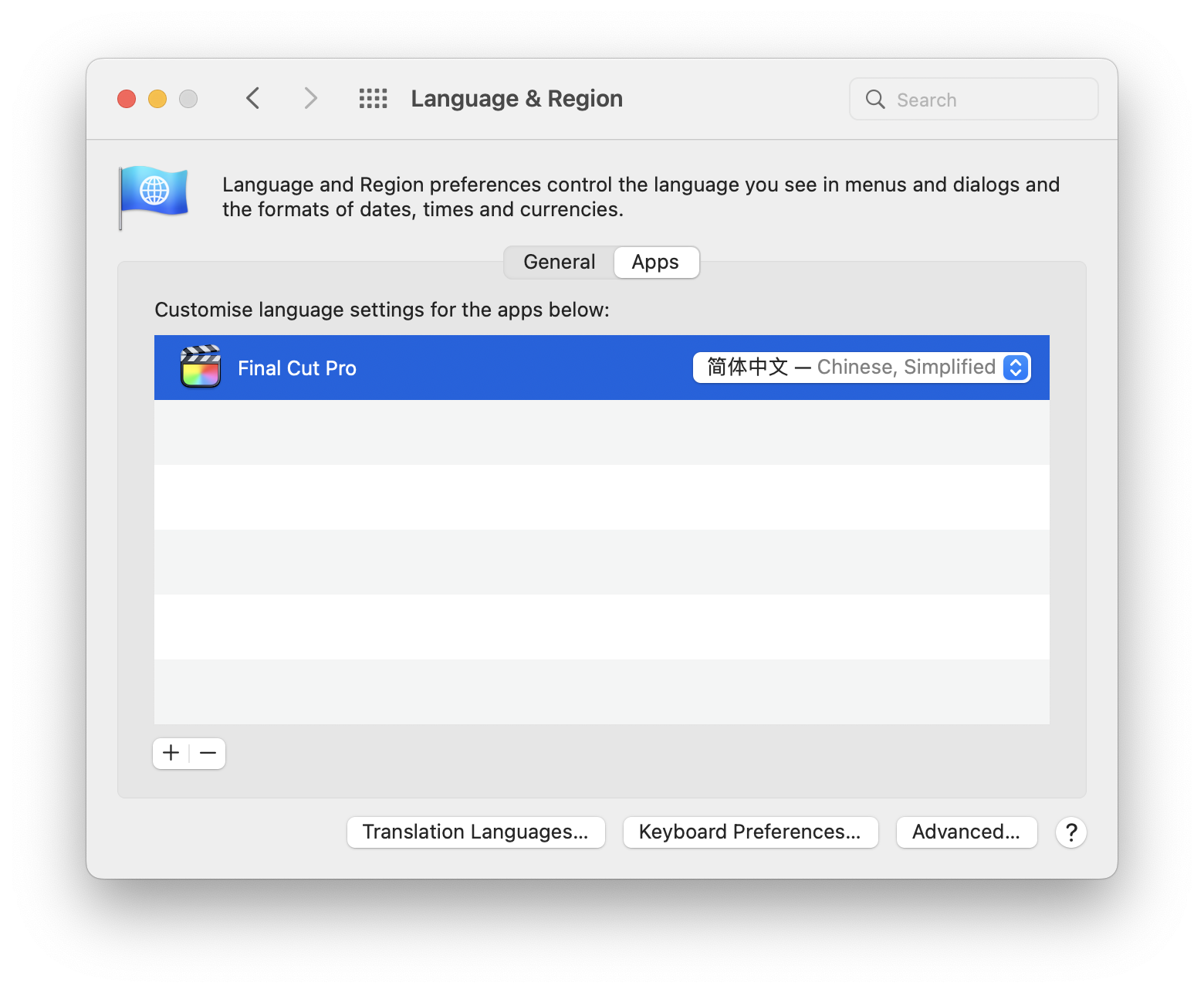
Task: Open the Show All preferences grid icon
Action: (374, 98)
